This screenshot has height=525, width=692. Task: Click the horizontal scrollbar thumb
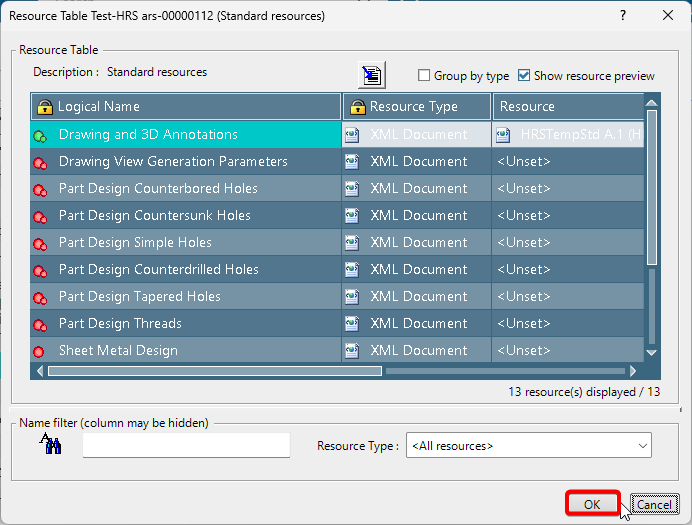[215, 371]
